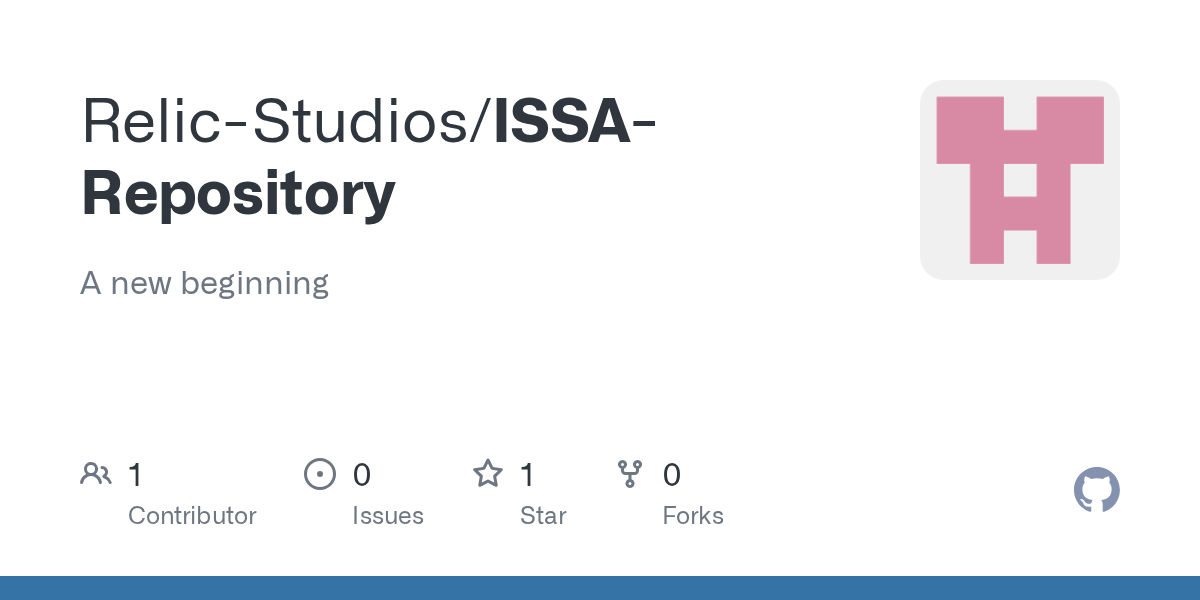
Task: Click the Star label
Action: click(543, 516)
